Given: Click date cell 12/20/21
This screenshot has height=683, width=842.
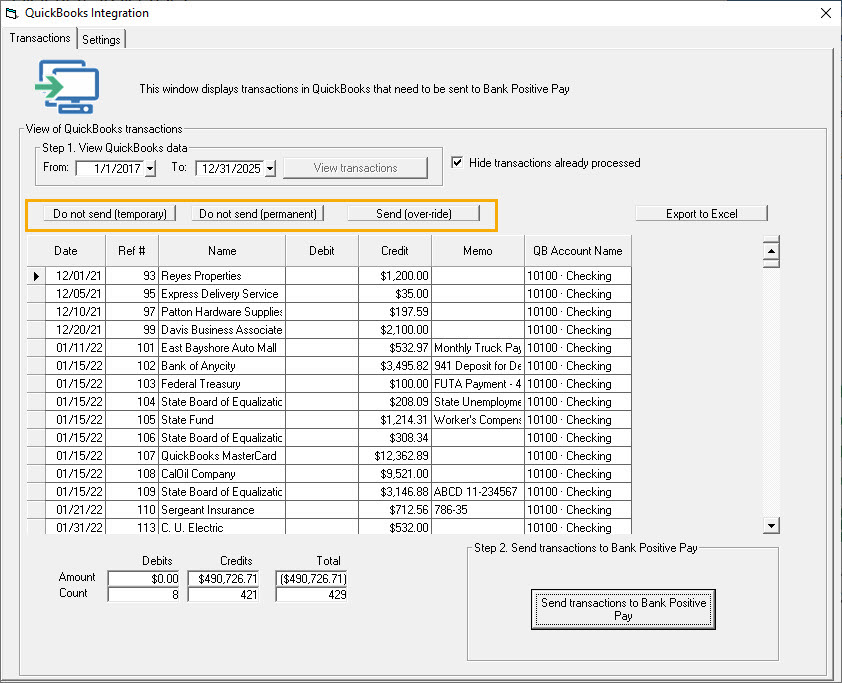Looking at the screenshot, I should (x=75, y=330).
